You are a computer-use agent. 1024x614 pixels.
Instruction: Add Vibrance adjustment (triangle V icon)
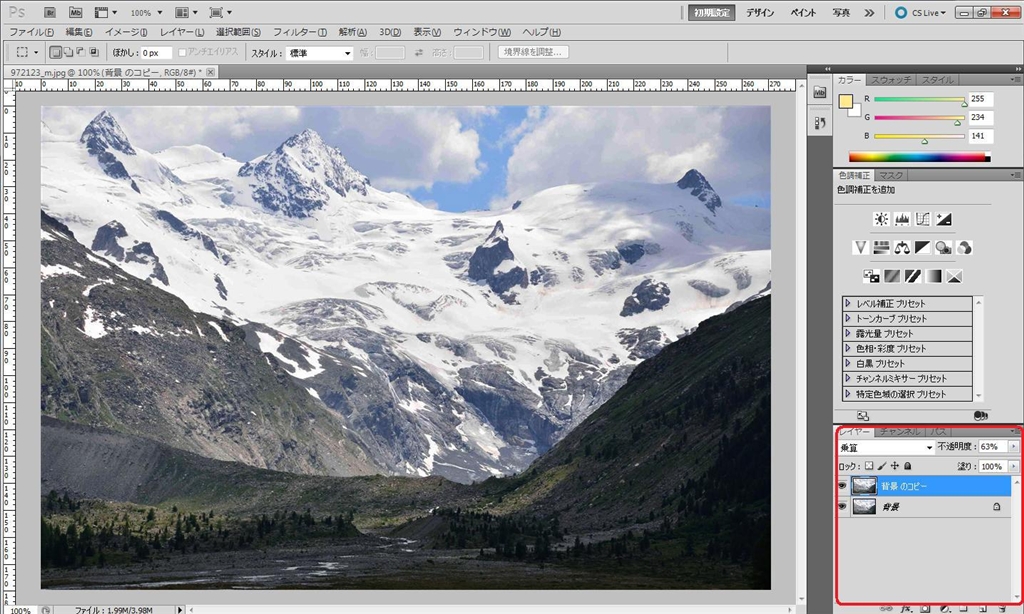860,248
